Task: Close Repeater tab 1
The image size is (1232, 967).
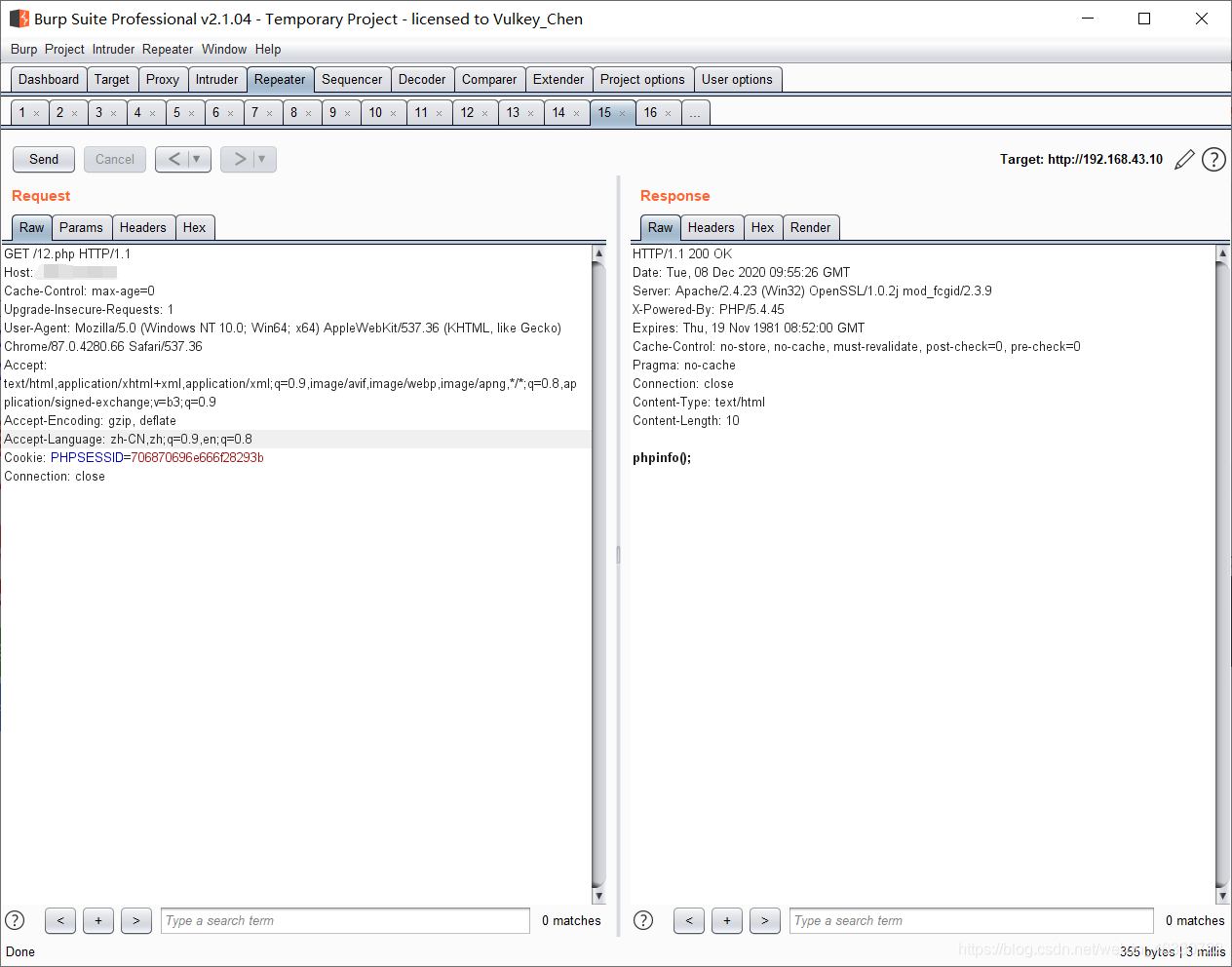Action: (37, 114)
